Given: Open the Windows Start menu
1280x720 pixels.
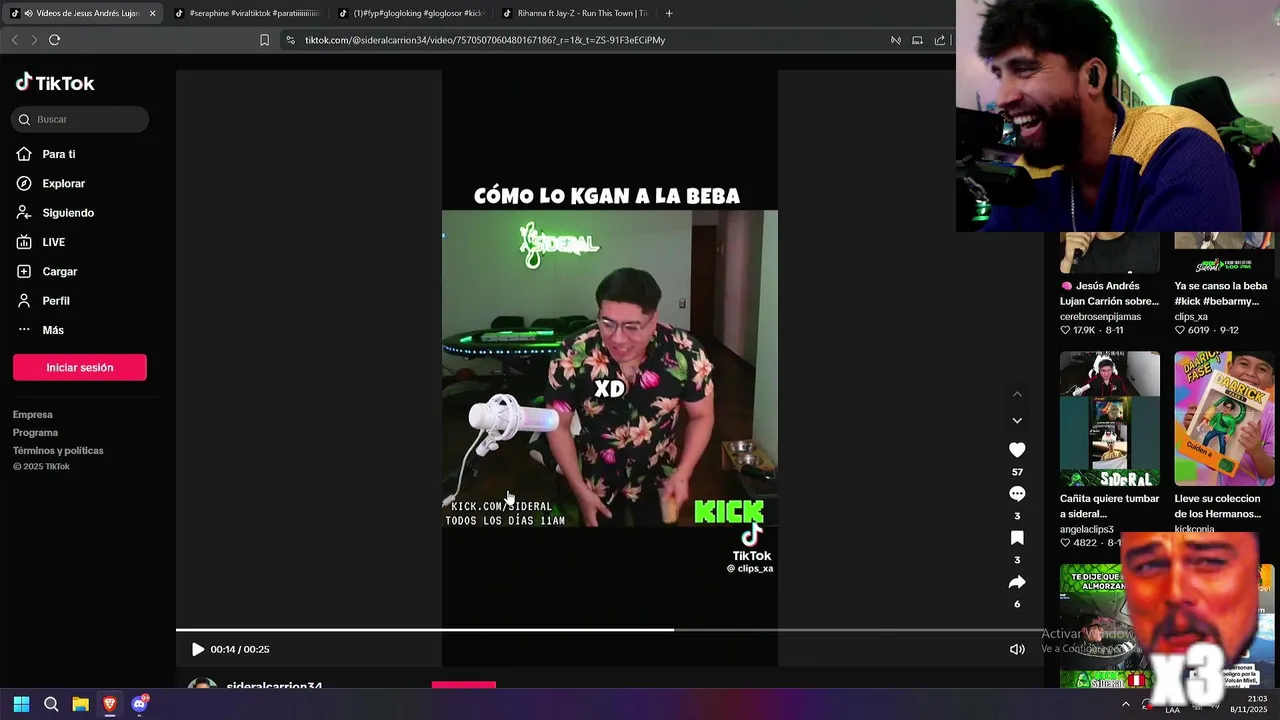Looking at the screenshot, I should 21,704.
